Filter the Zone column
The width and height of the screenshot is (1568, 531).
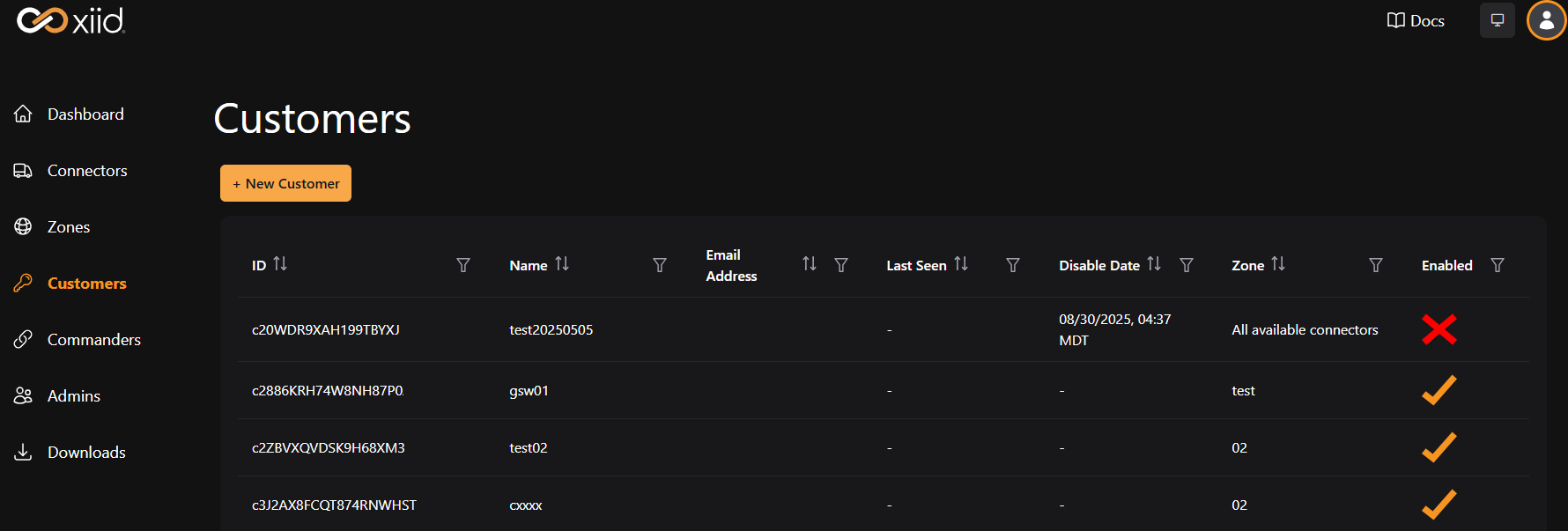tap(1376, 265)
